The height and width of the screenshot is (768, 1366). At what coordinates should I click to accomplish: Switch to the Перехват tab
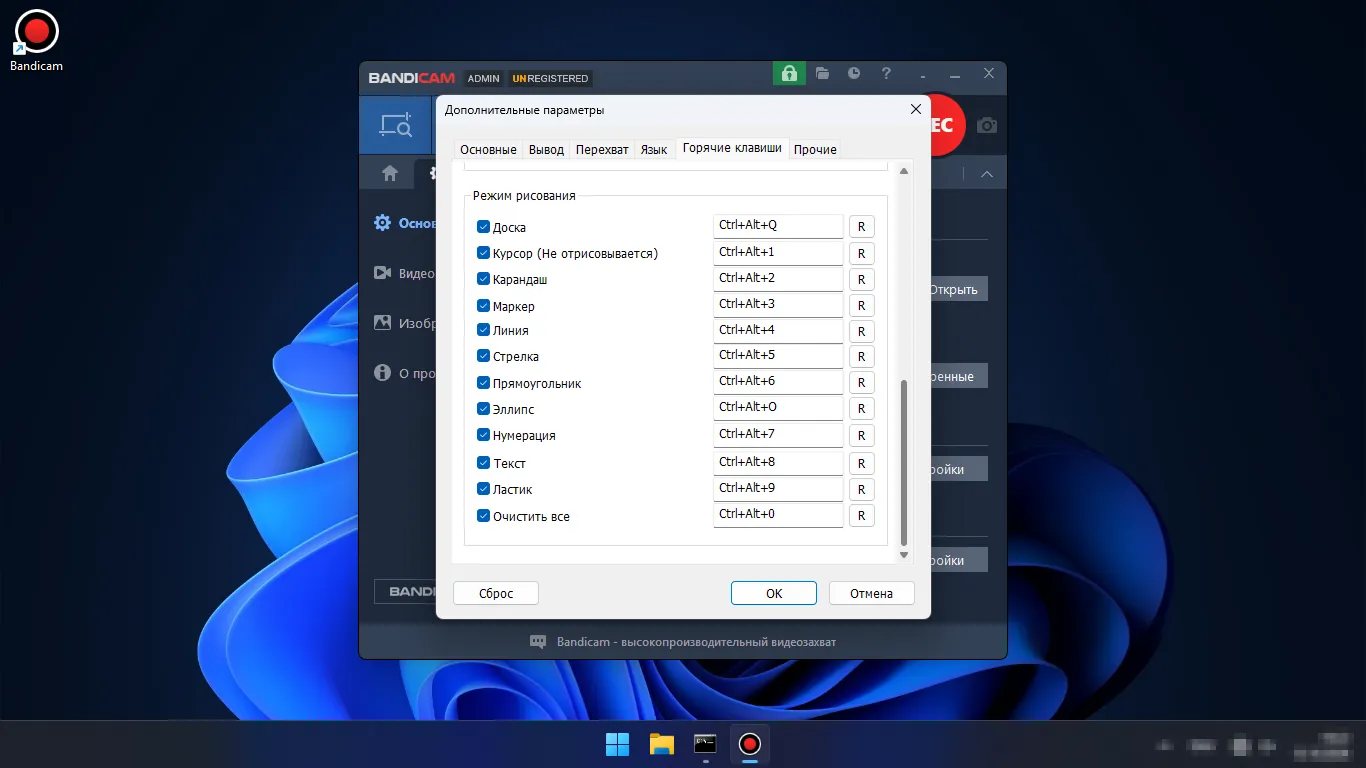(602, 149)
